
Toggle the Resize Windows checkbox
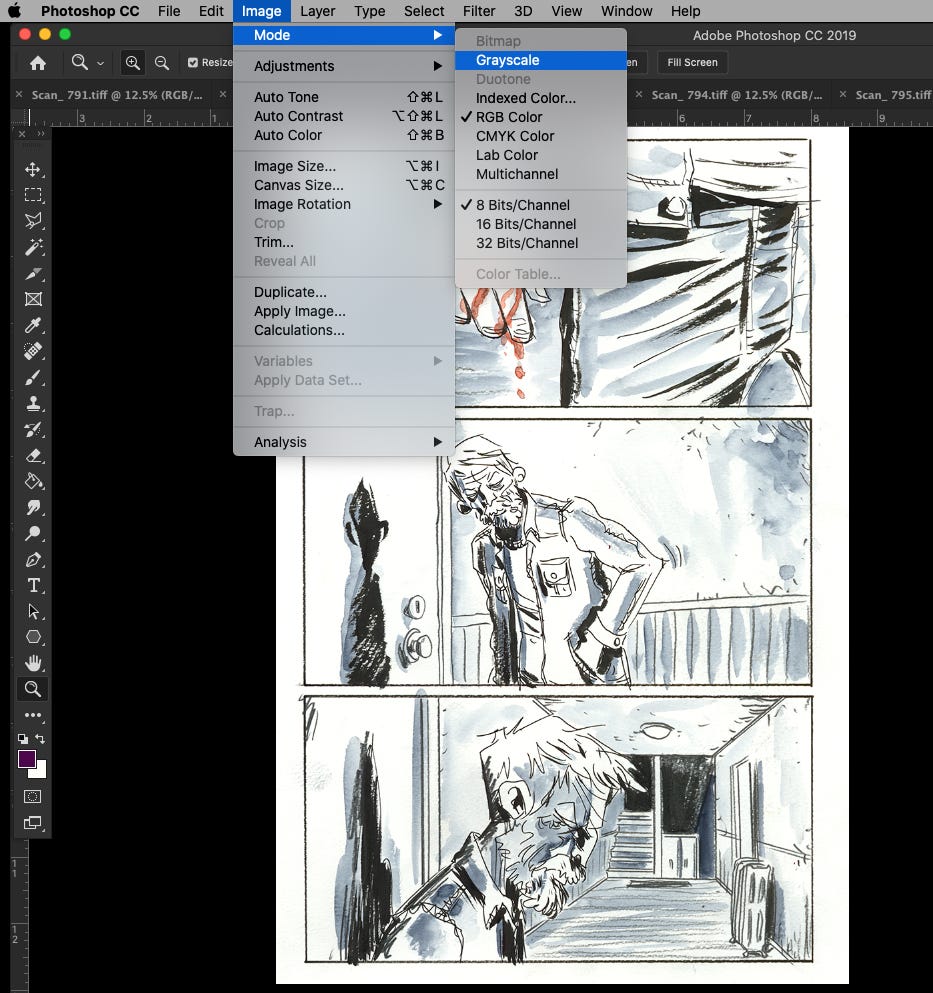point(193,63)
